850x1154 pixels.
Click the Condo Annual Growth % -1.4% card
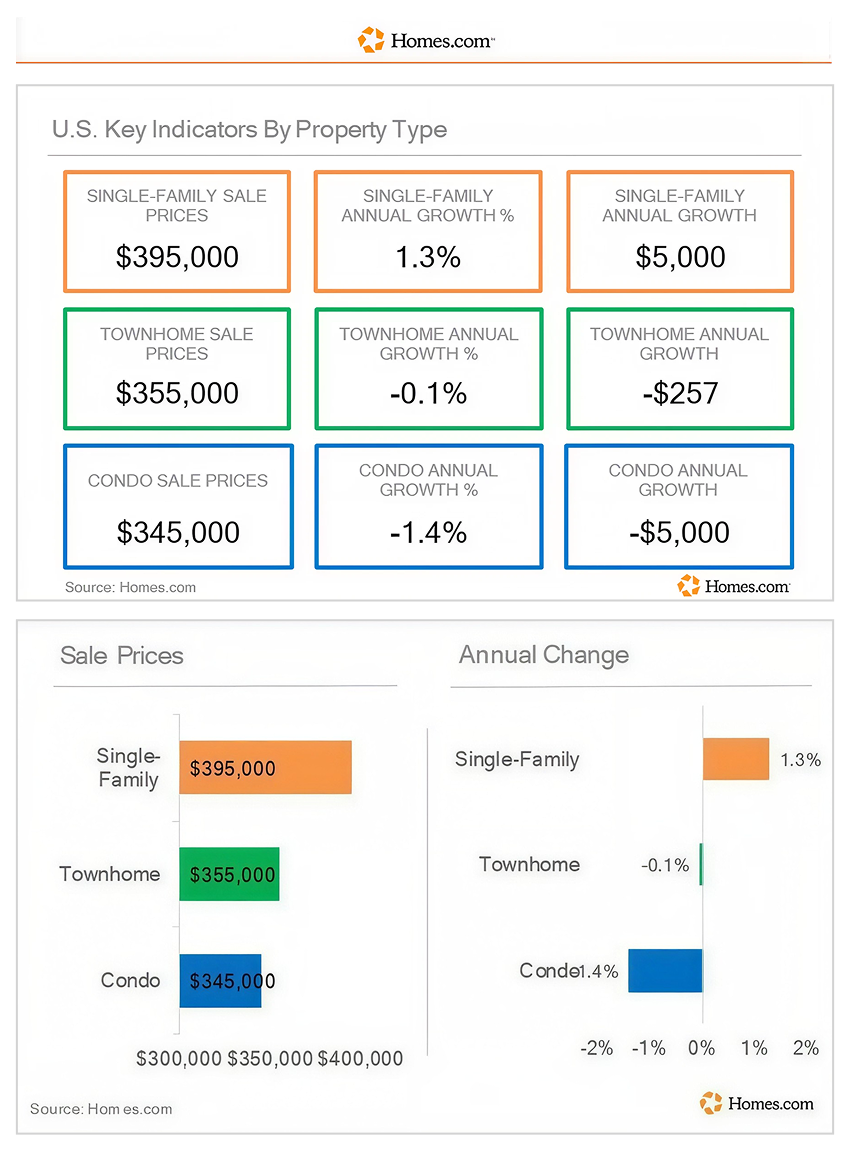428,506
